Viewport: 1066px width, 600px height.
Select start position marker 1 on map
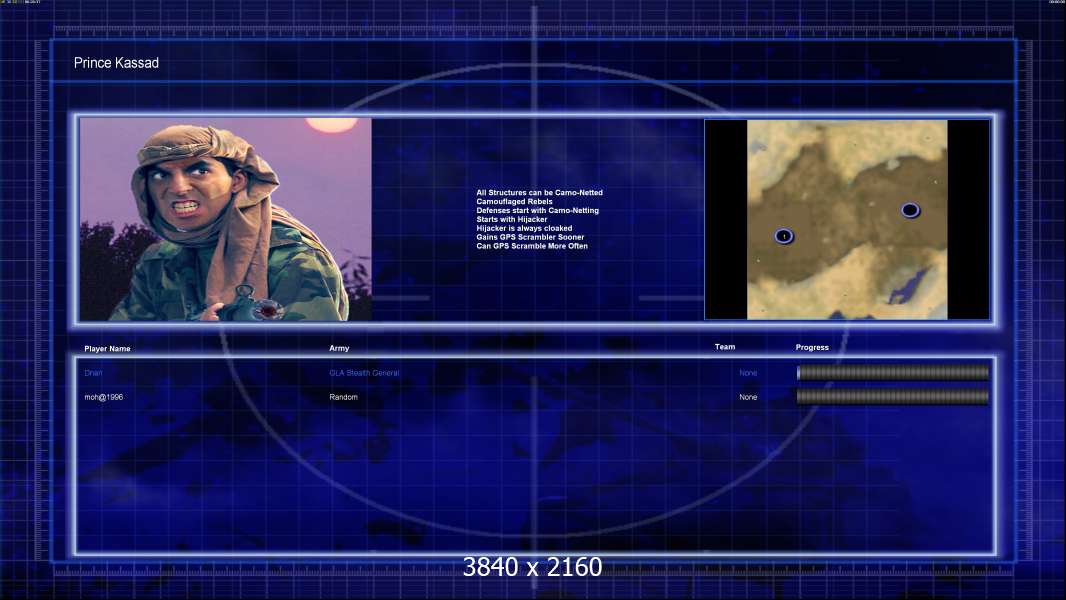pos(784,236)
